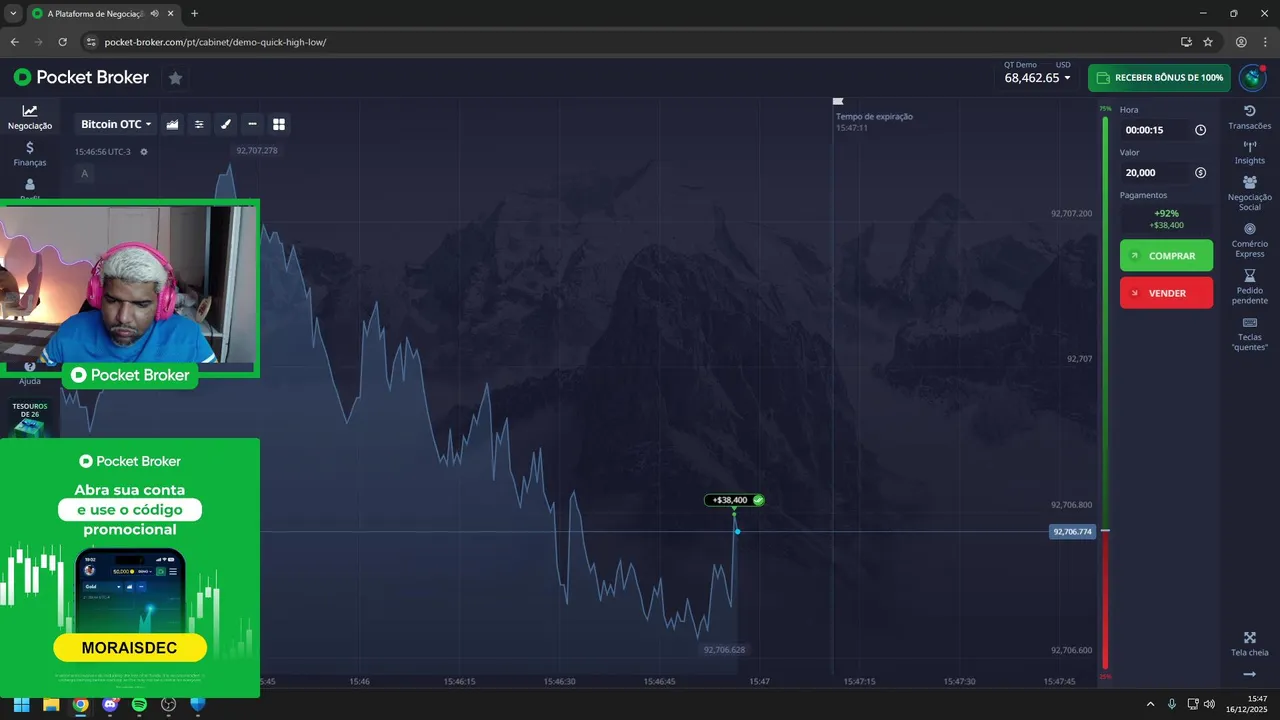
Task: Open Discord from the taskbar
Action: click(x=110, y=704)
